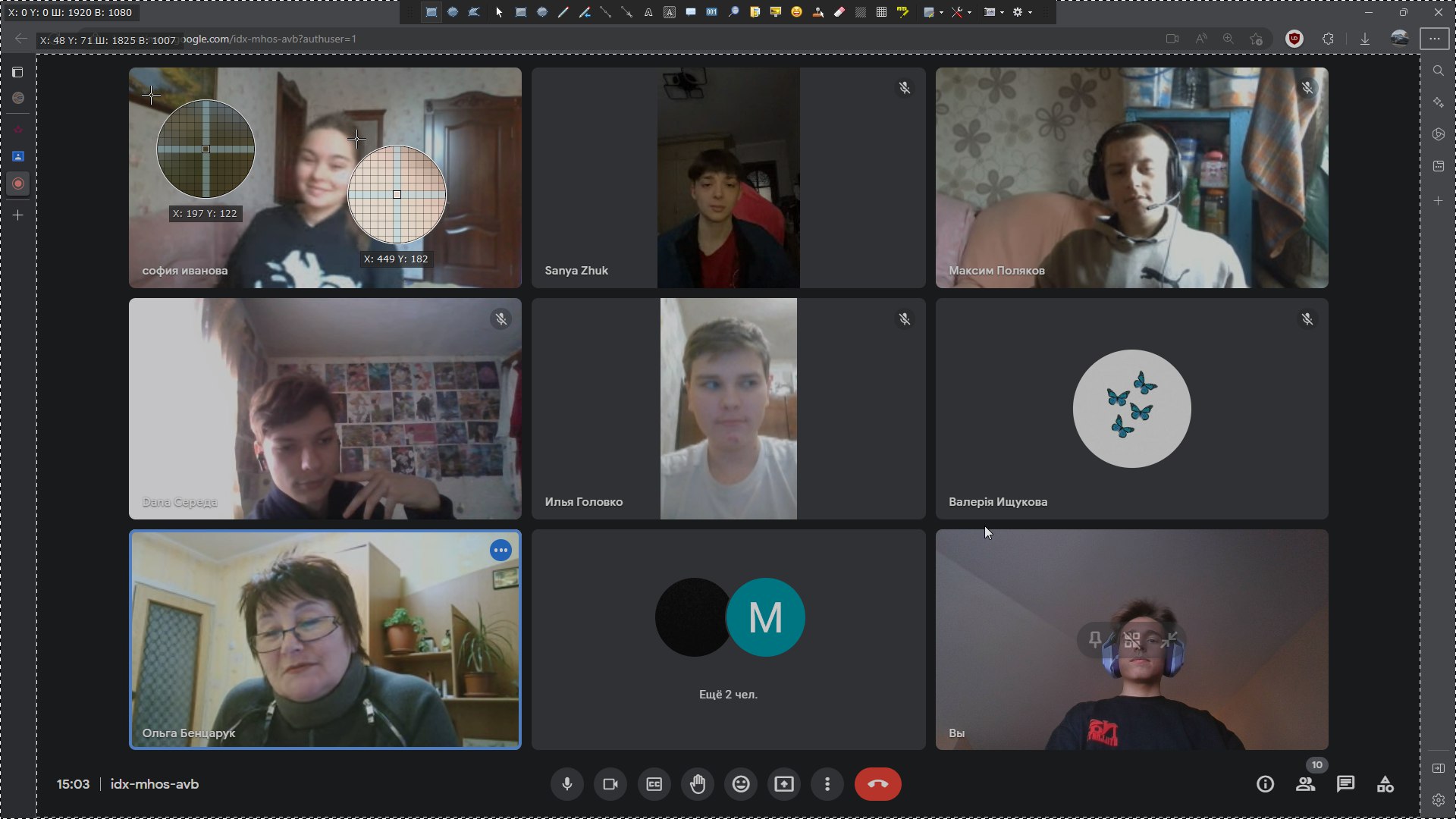This screenshot has height=819, width=1456.
Task: Open the uBlock Origin extension icon
Action: 1294,39
